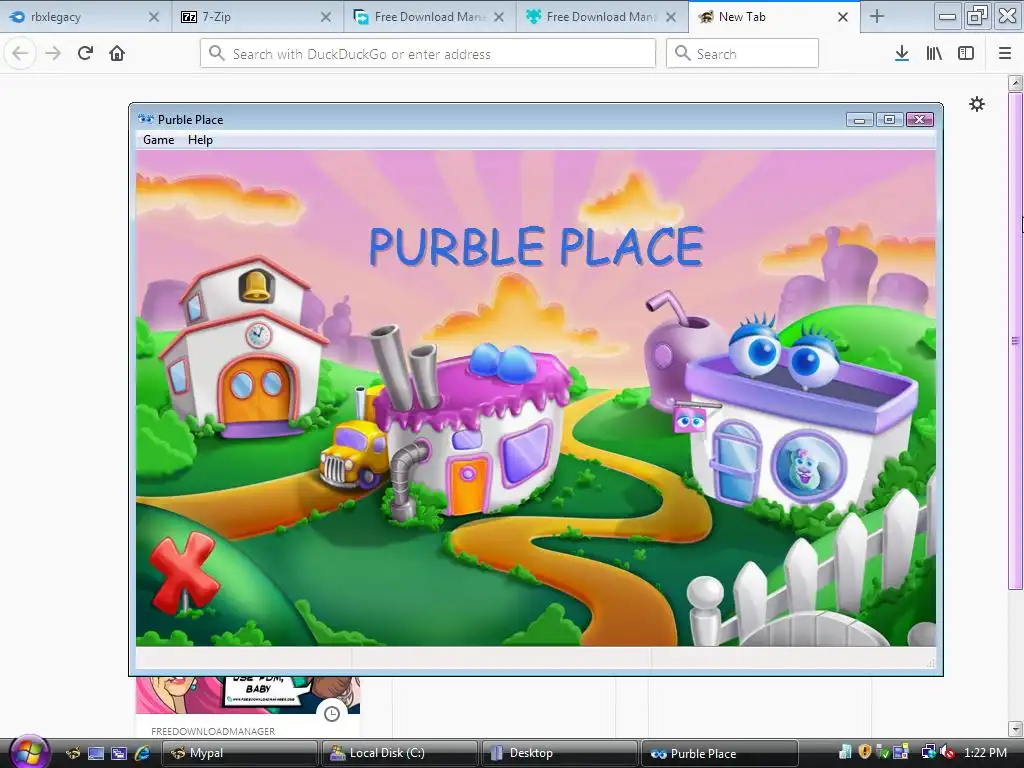Go back in browser history
The width and height of the screenshot is (1024, 768).
click(x=20, y=54)
